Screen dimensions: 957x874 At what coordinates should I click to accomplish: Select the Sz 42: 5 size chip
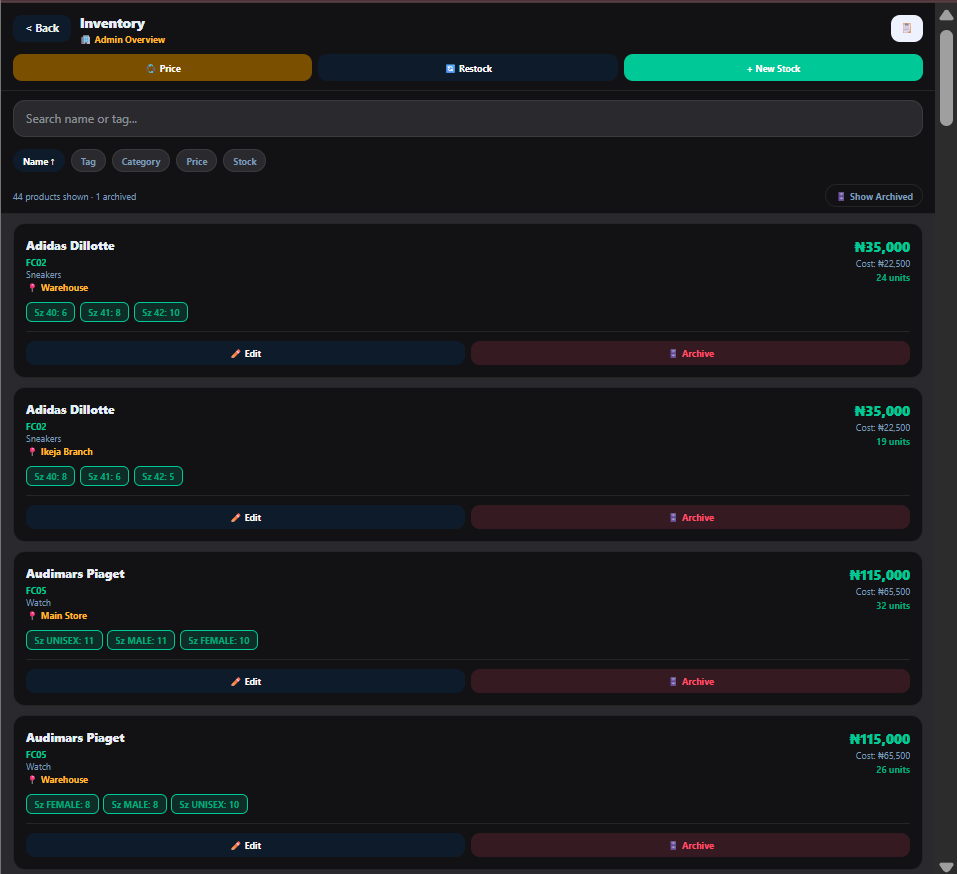point(158,476)
